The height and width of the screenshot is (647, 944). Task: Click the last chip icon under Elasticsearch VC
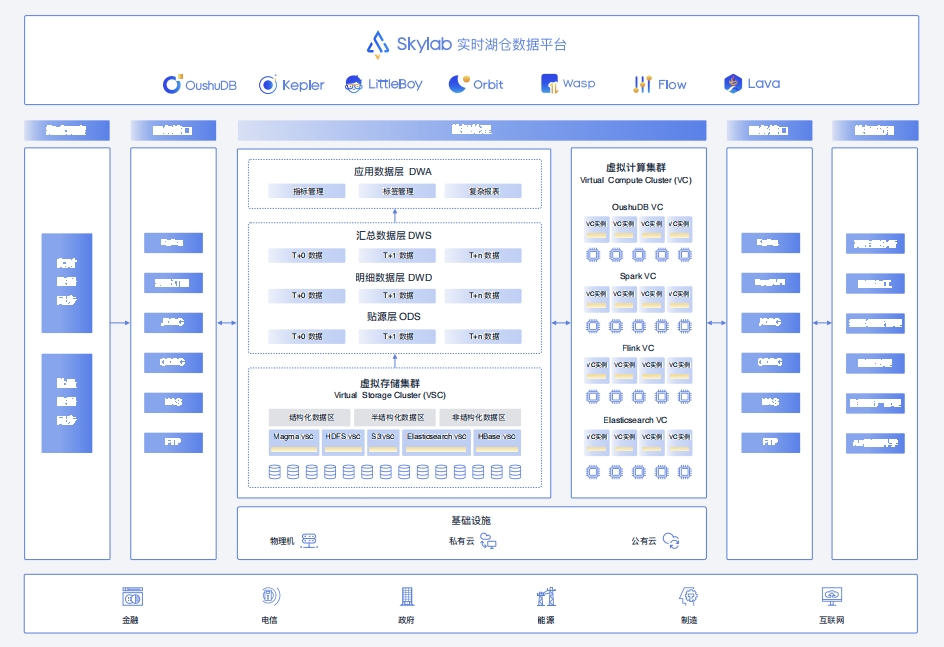685,472
